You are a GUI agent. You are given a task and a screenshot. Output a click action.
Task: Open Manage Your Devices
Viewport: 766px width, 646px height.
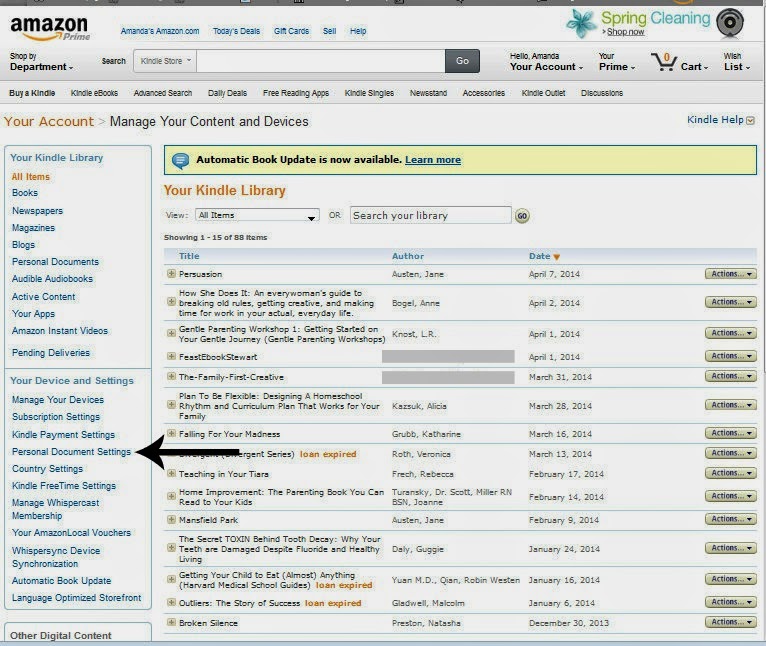58,400
